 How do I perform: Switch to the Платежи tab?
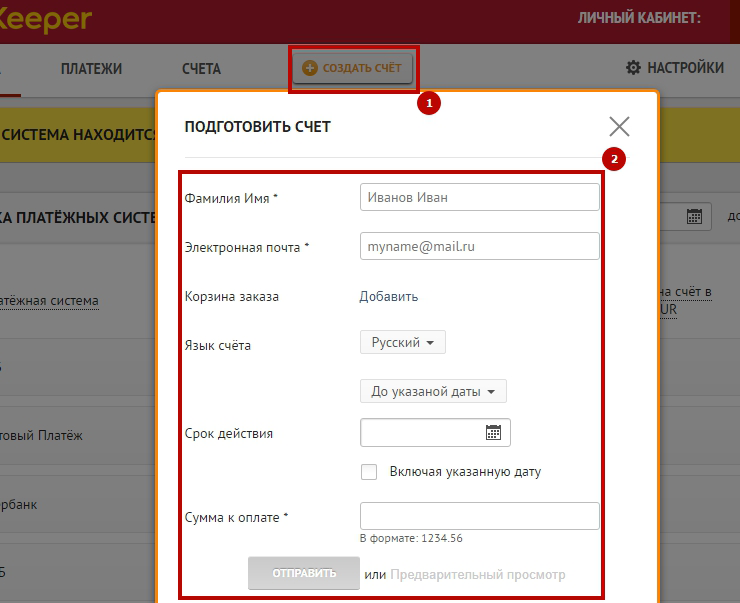click(91, 69)
